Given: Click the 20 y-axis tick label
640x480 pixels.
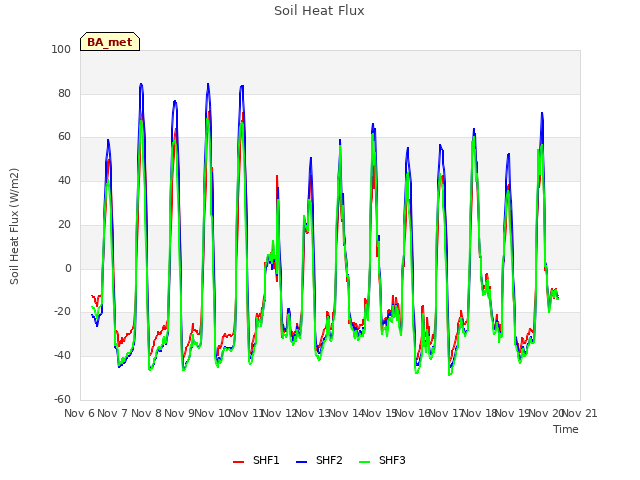Looking at the screenshot, I should coord(64,224).
